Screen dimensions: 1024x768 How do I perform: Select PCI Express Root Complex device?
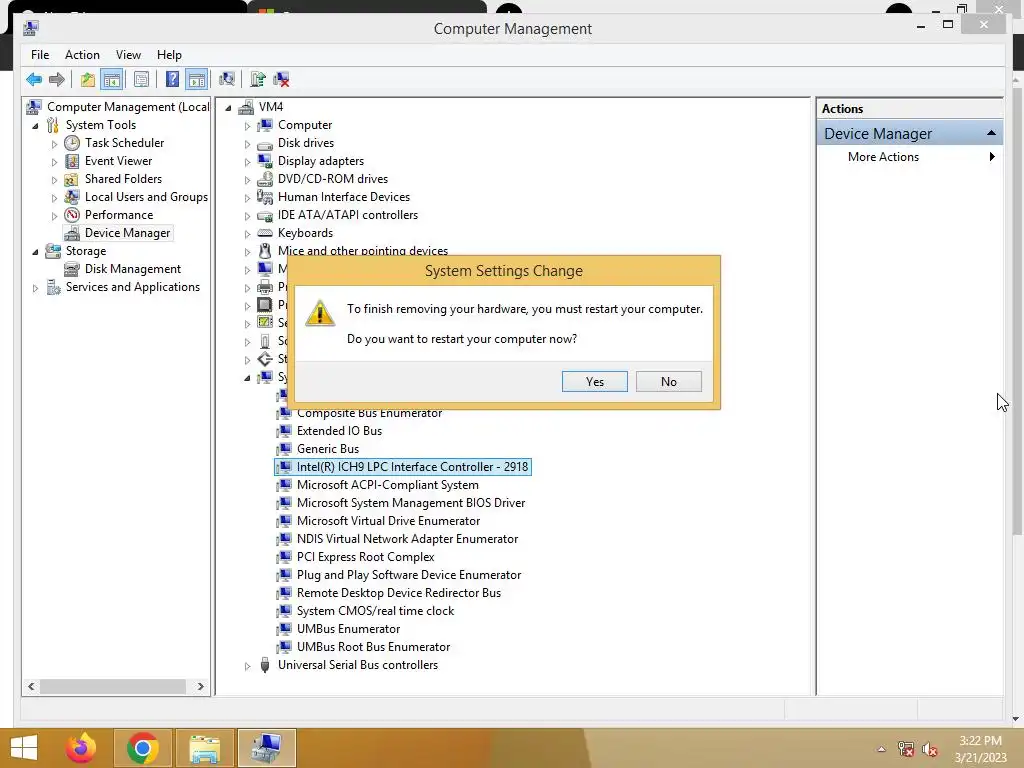click(365, 557)
